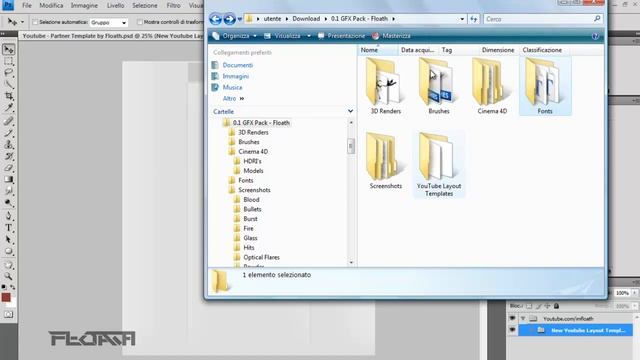Click the search magnifier icon in Explorer

pos(597,19)
